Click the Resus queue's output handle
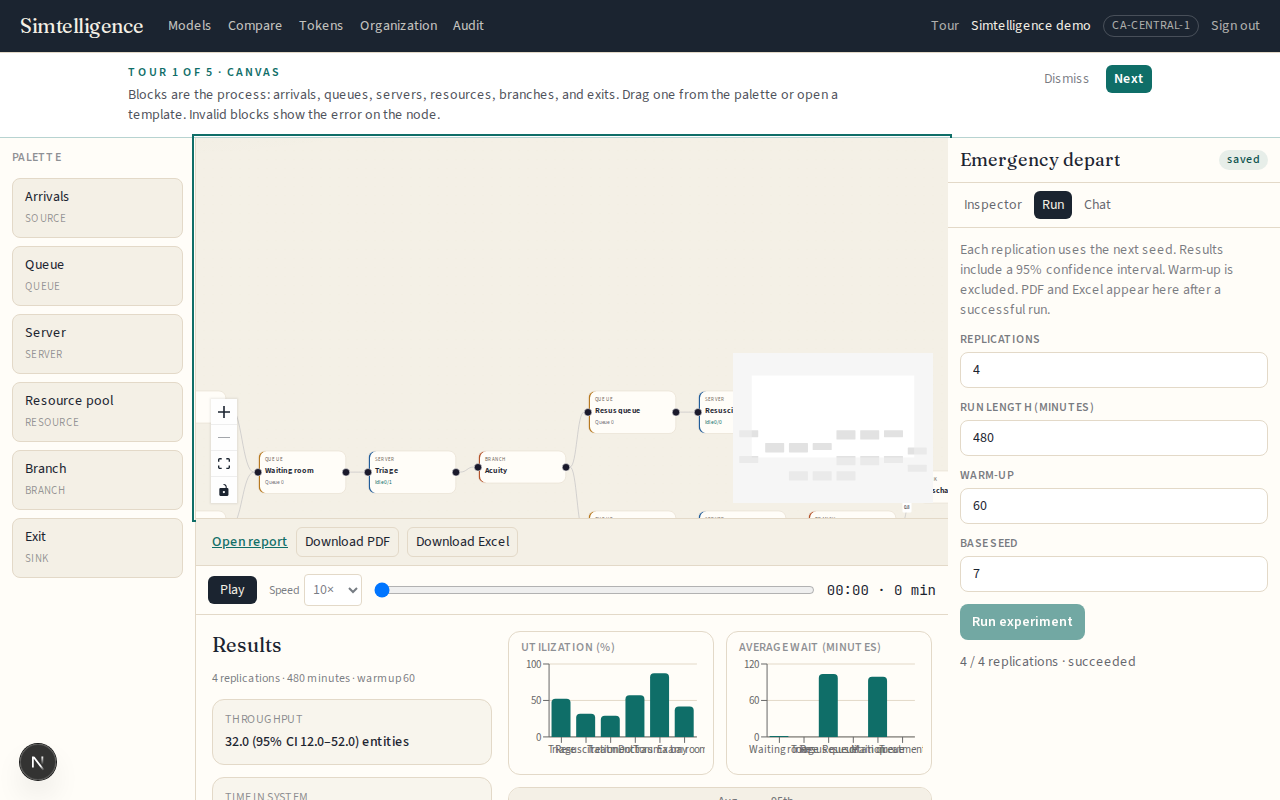 pyautogui.click(x=676, y=412)
